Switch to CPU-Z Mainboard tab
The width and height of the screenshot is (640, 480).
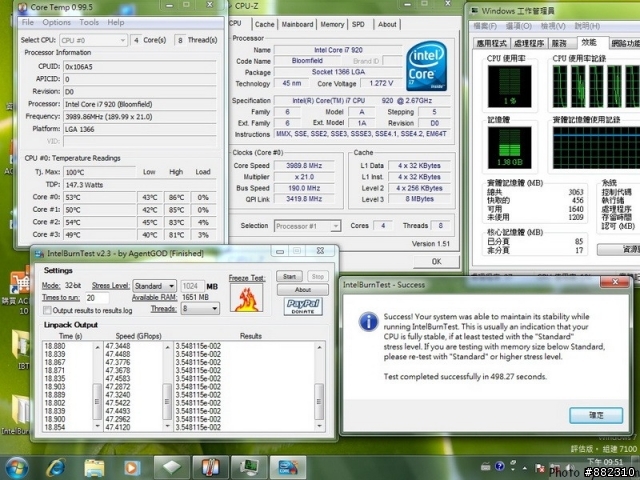[x=297, y=24]
